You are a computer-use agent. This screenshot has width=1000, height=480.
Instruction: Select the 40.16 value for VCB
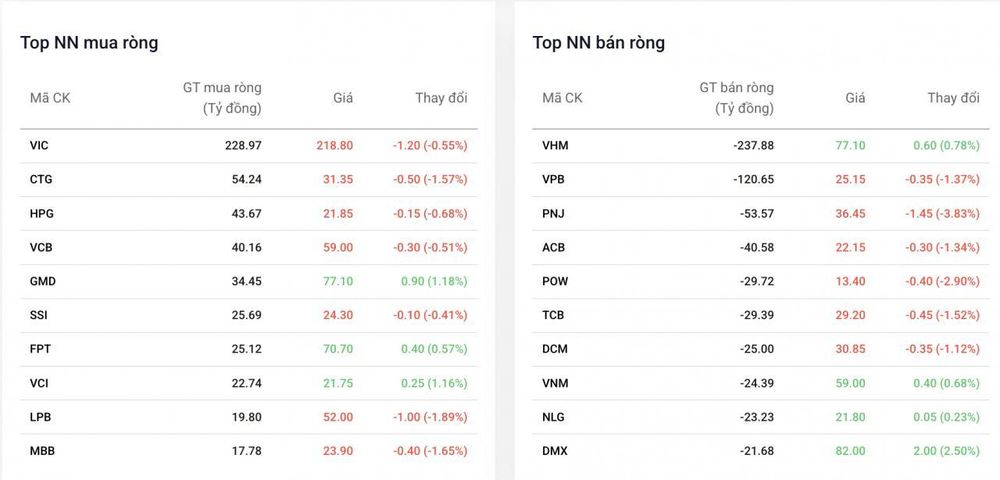246,247
